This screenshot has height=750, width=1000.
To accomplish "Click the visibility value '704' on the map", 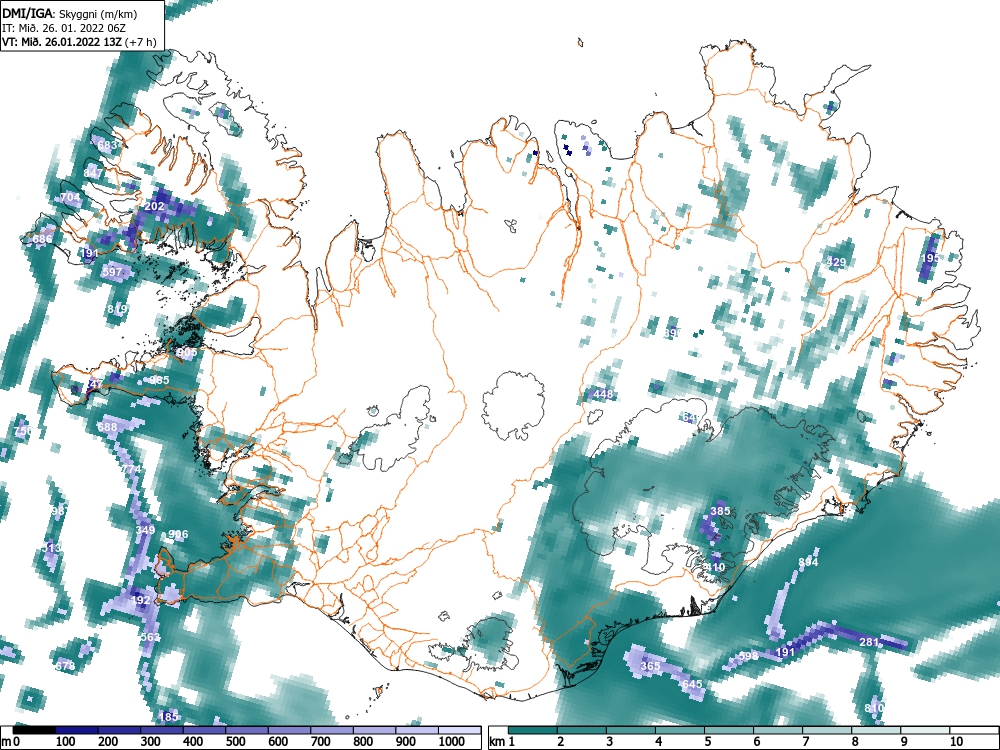I will tap(70, 198).
